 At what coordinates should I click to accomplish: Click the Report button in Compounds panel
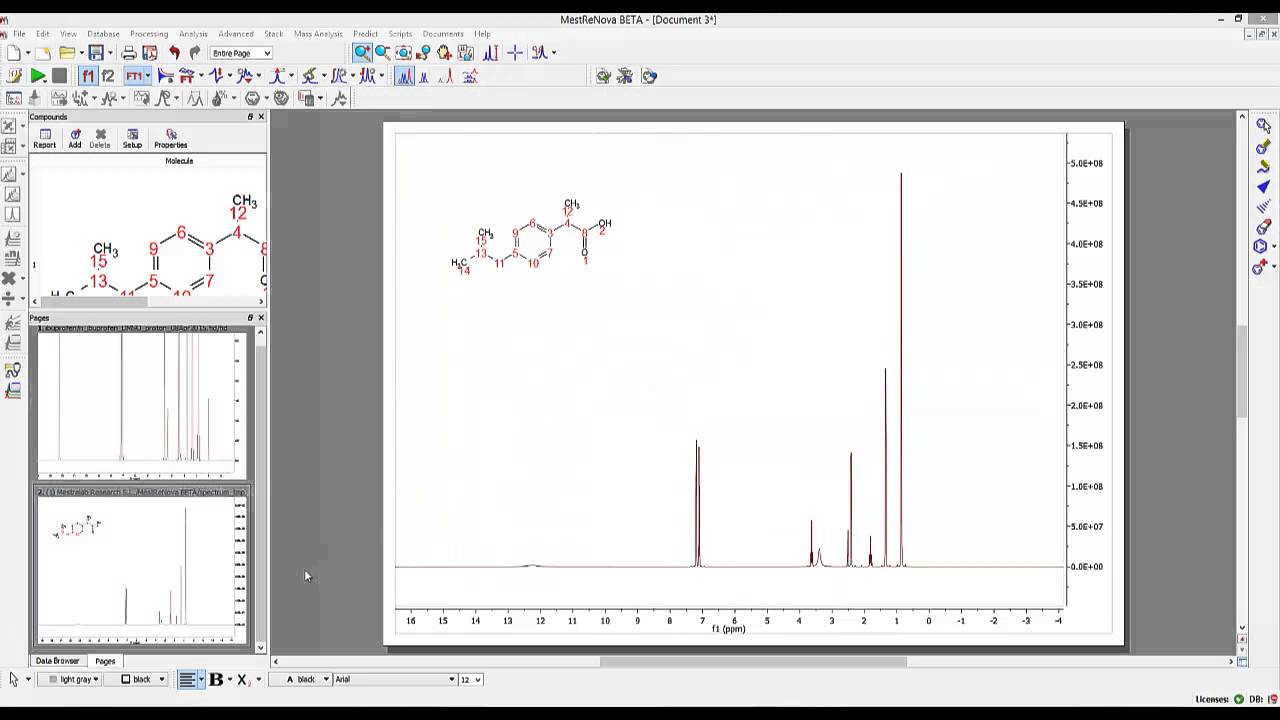coord(45,139)
